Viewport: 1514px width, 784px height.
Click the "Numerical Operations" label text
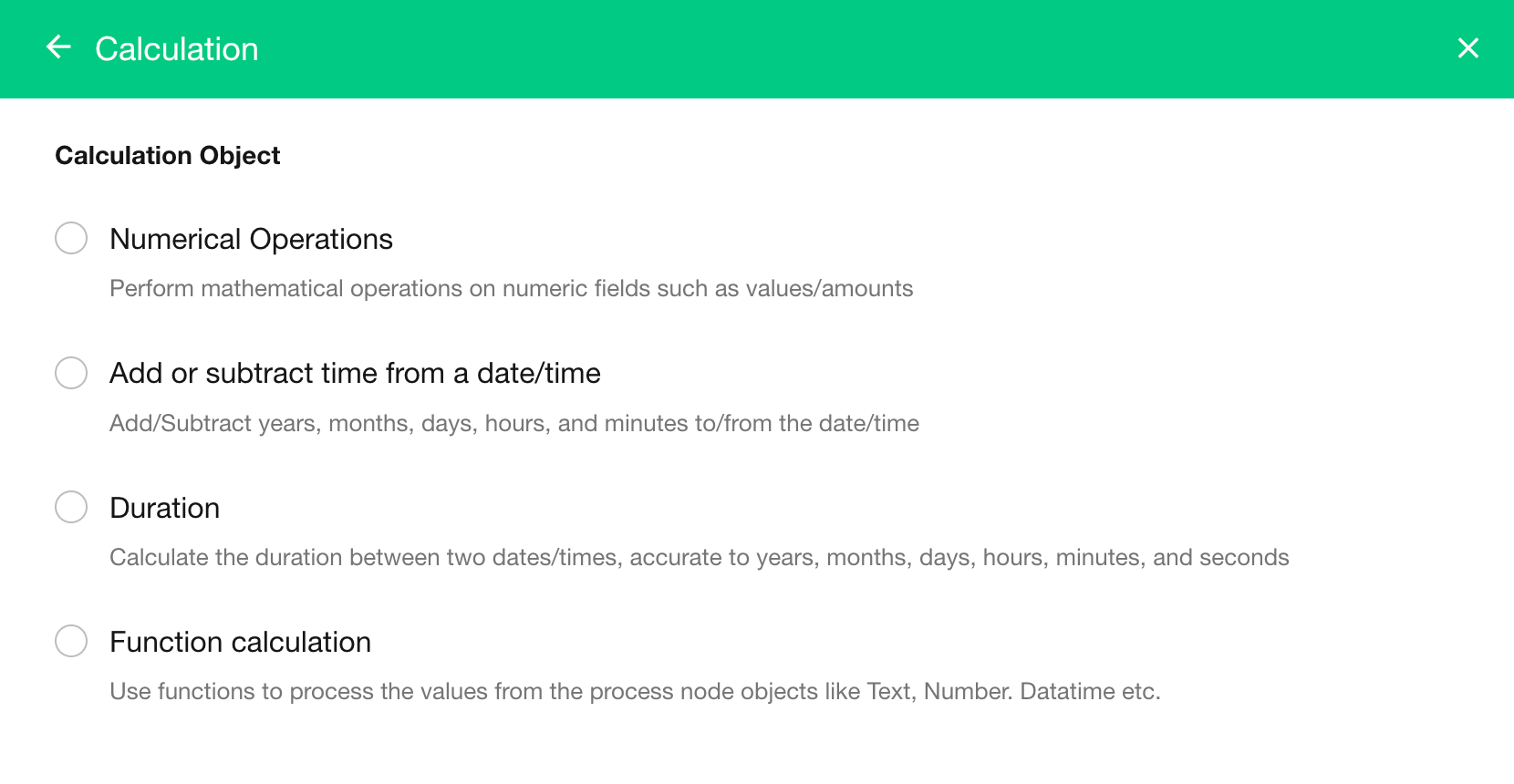251,239
